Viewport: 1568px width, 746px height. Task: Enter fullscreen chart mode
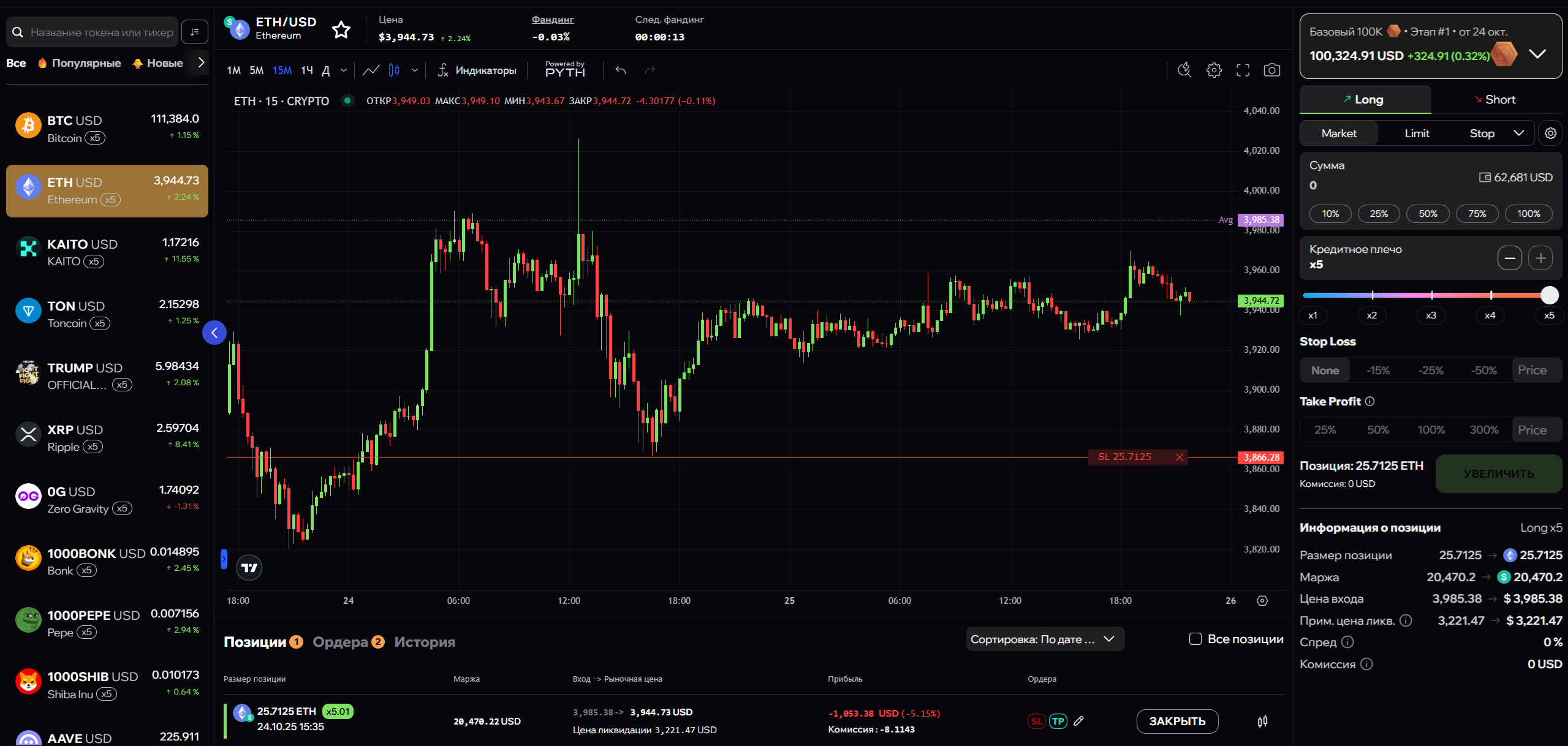(1243, 70)
